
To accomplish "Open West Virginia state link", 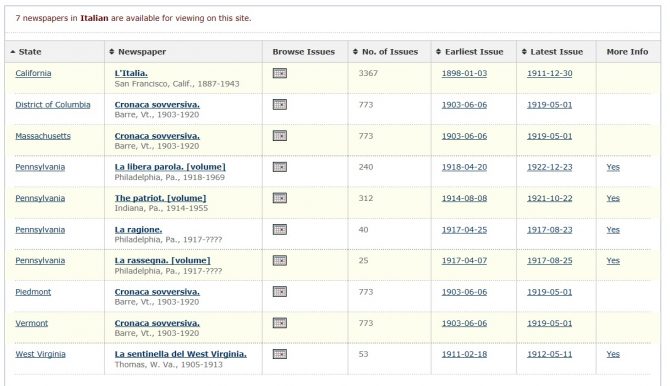I will point(41,354).
